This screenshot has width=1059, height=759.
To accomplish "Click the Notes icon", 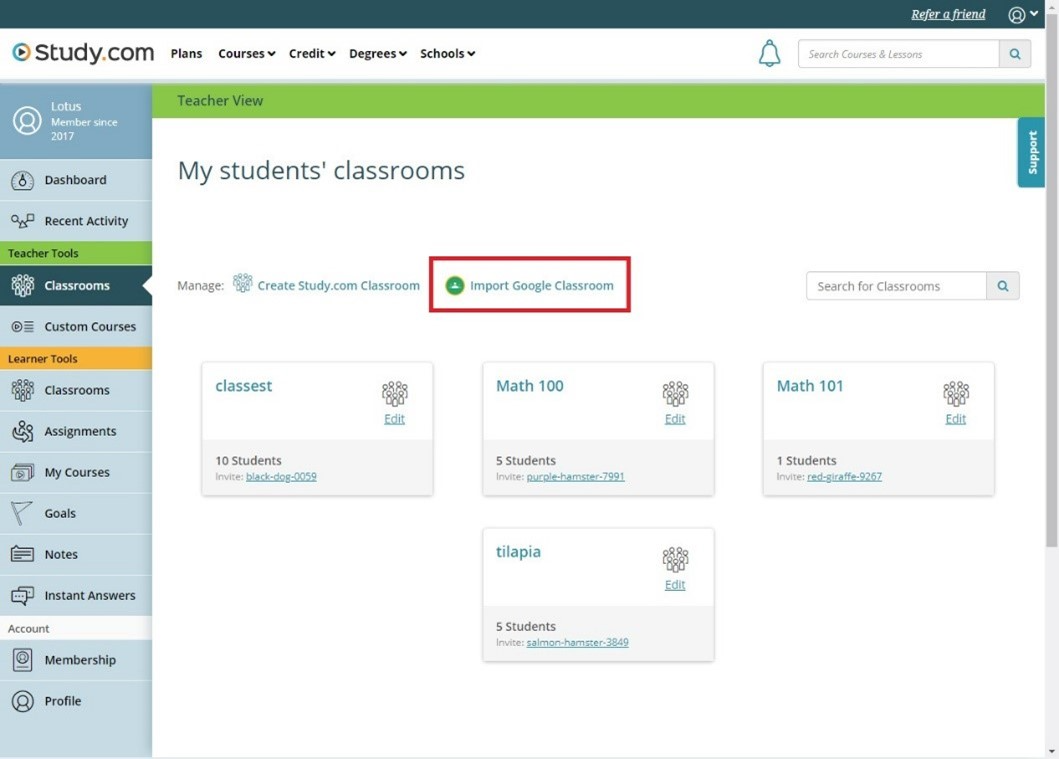I will (22, 554).
